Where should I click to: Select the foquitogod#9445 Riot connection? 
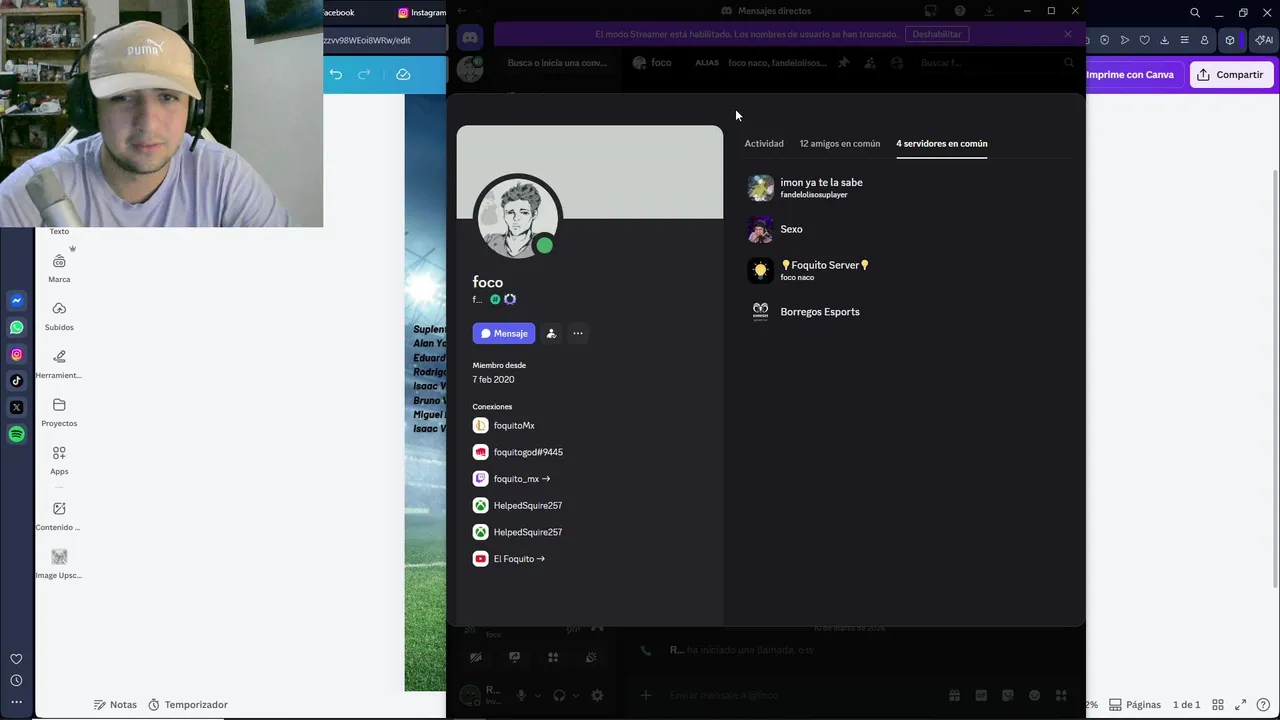click(518, 452)
